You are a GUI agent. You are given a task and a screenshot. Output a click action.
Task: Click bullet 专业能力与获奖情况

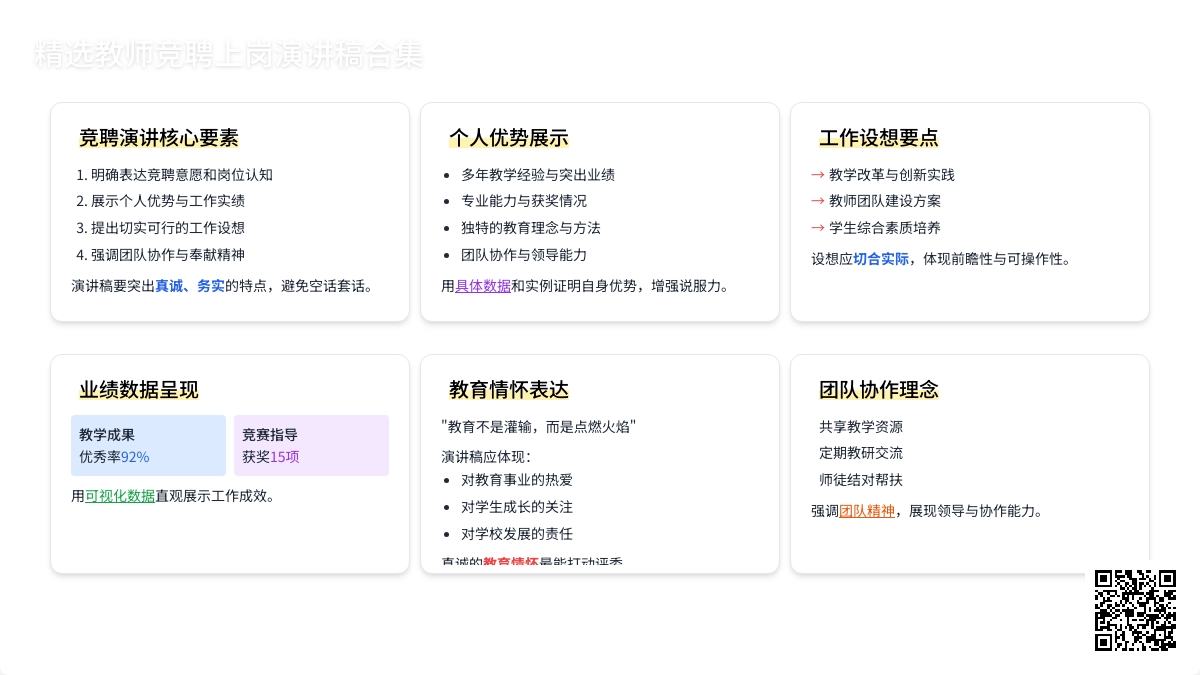(524, 201)
